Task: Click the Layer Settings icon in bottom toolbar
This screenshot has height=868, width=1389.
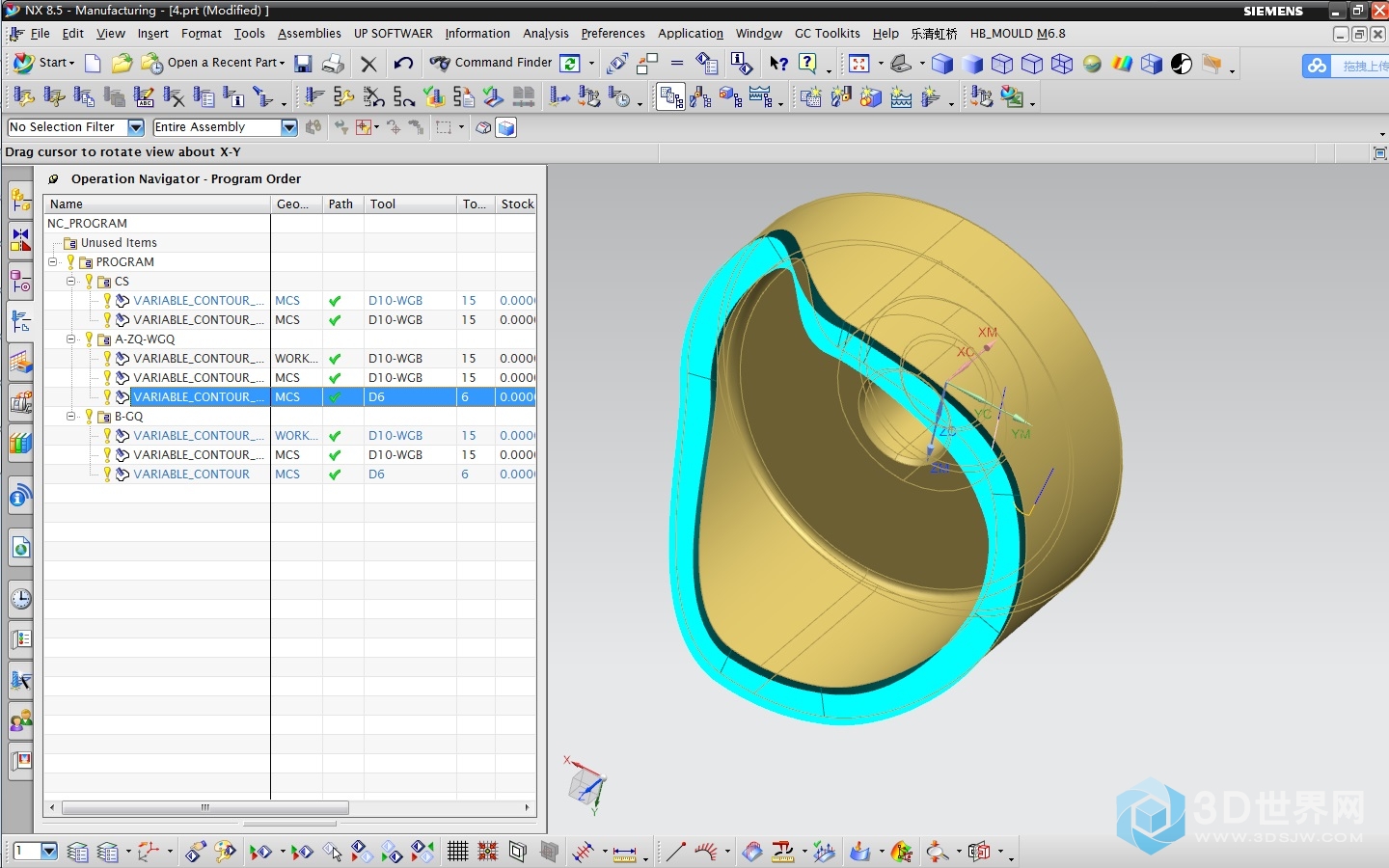Action: 78,852
